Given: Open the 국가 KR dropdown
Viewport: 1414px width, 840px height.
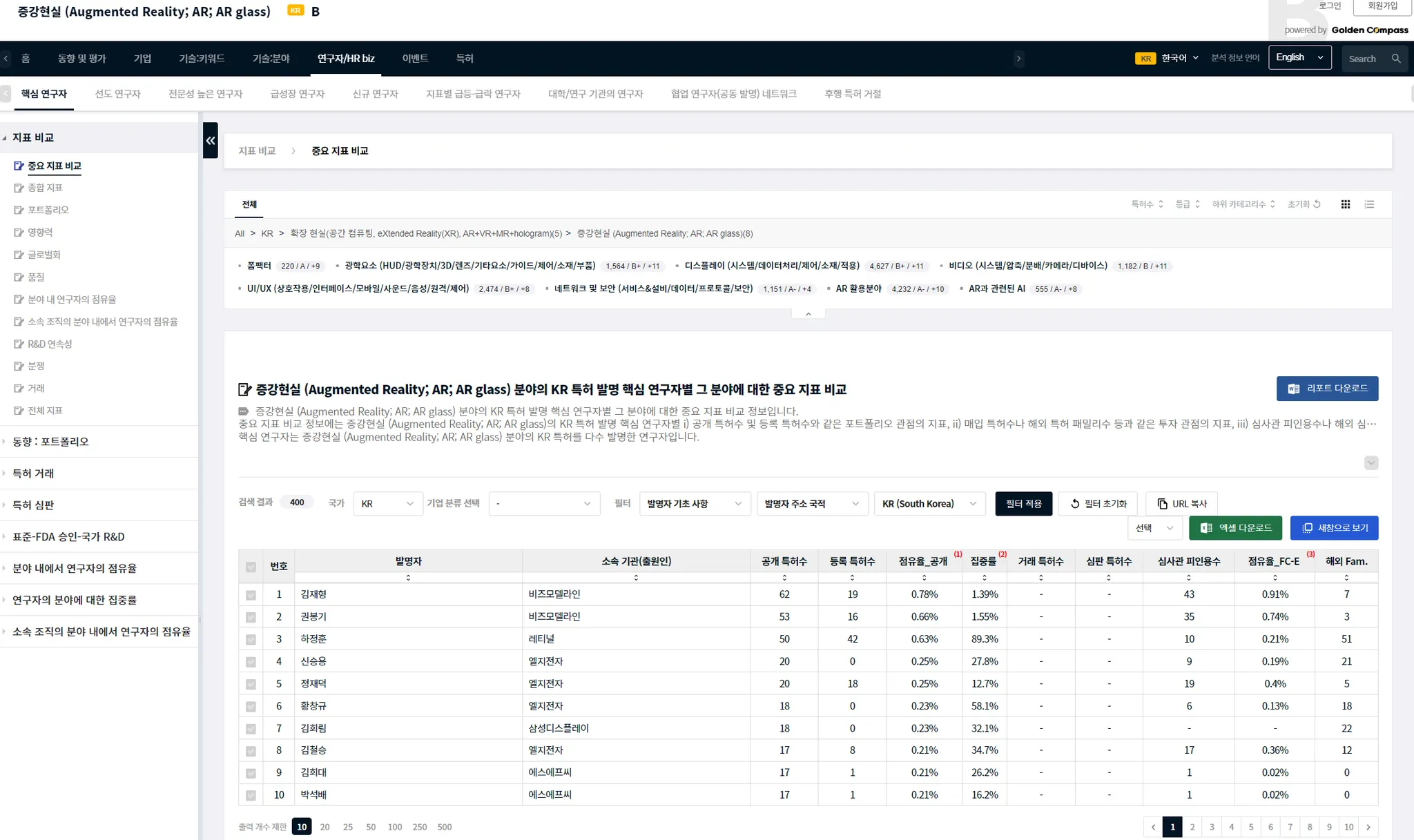Looking at the screenshot, I should coord(387,504).
